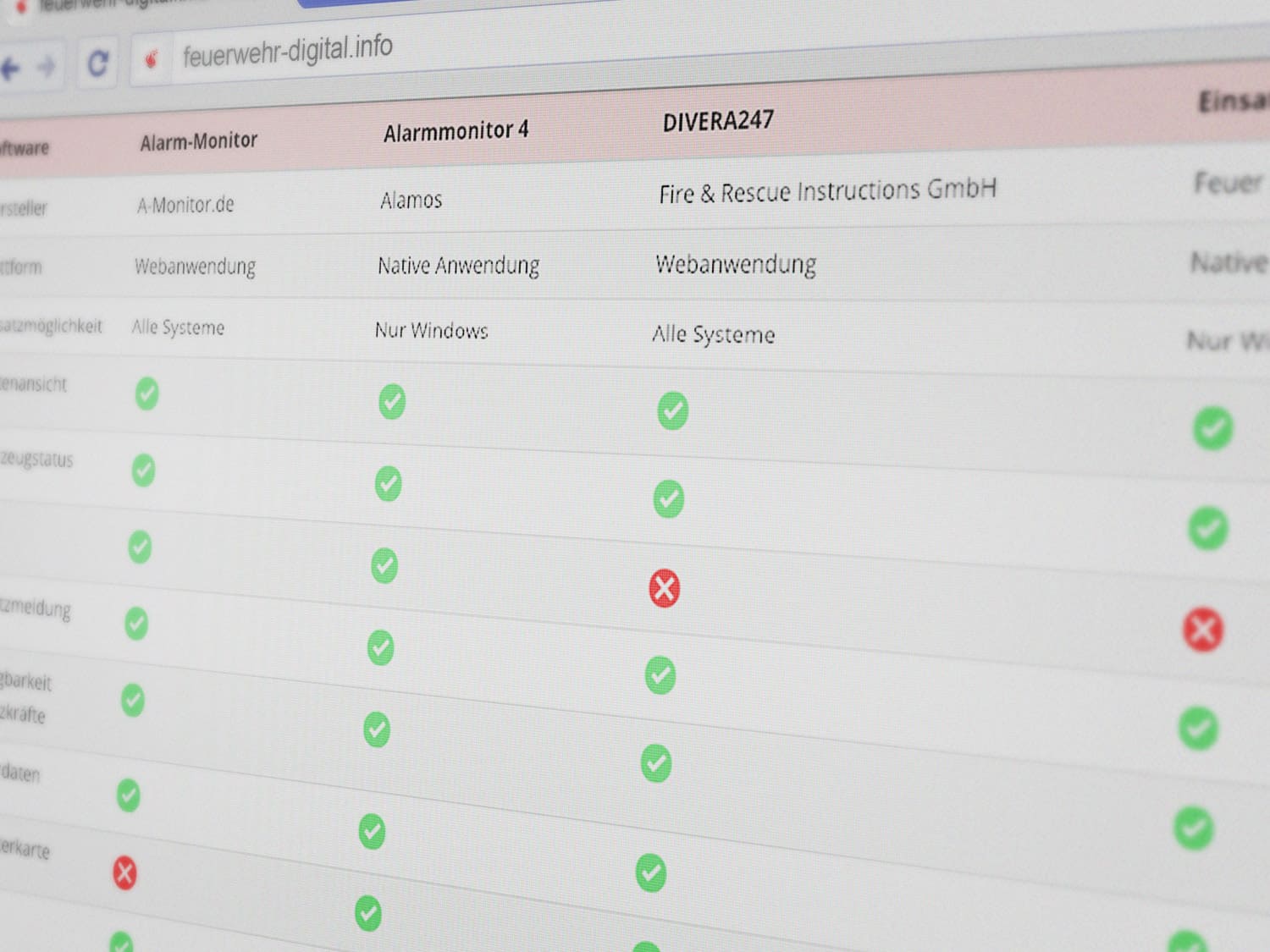Viewport: 1270px width, 952px height.
Task: Click the 'Native Anwendung' cell
Action: (x=458, y=266)
